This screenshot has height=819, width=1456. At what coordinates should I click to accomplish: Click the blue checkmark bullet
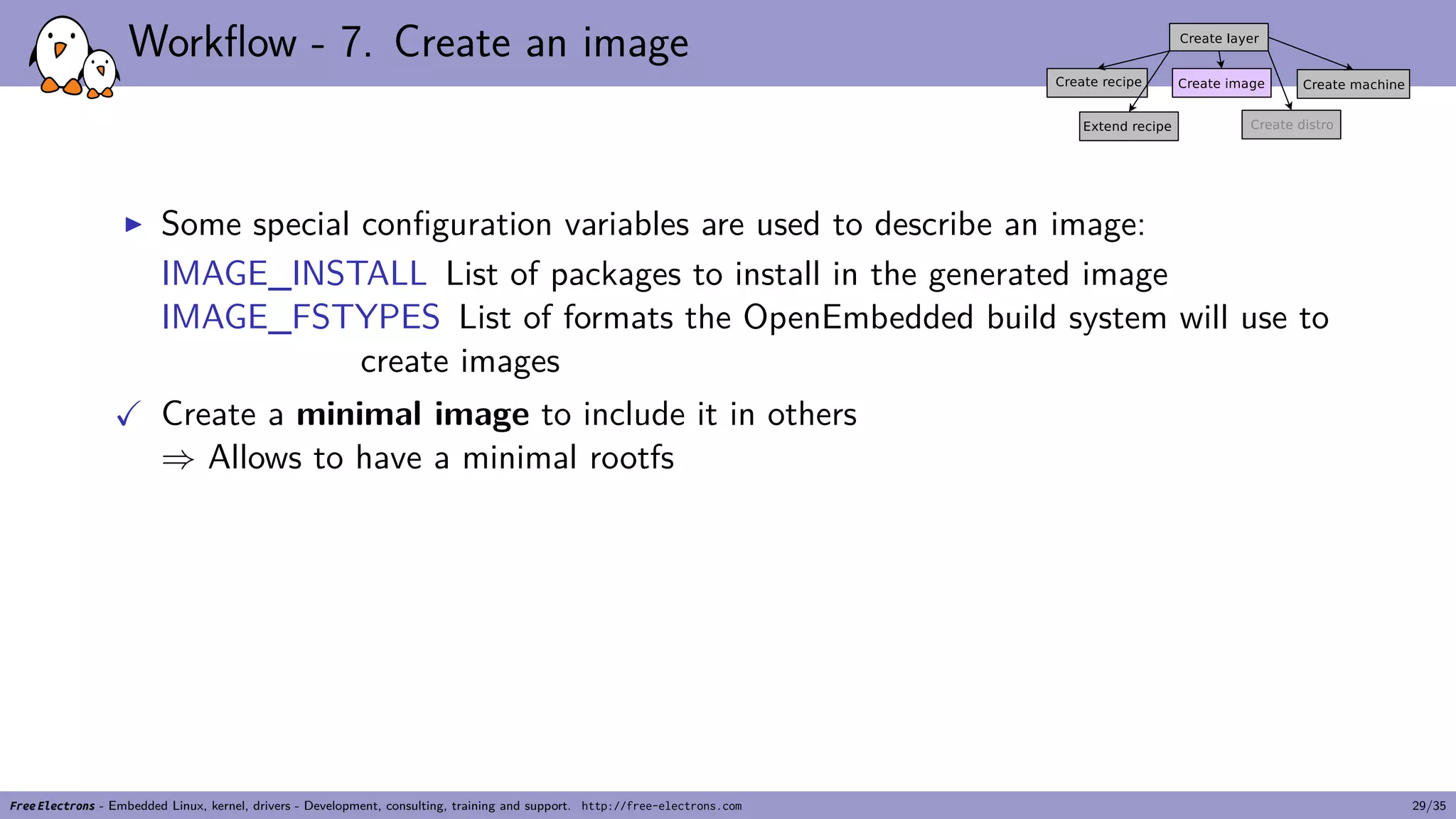(x=129, y=414)
